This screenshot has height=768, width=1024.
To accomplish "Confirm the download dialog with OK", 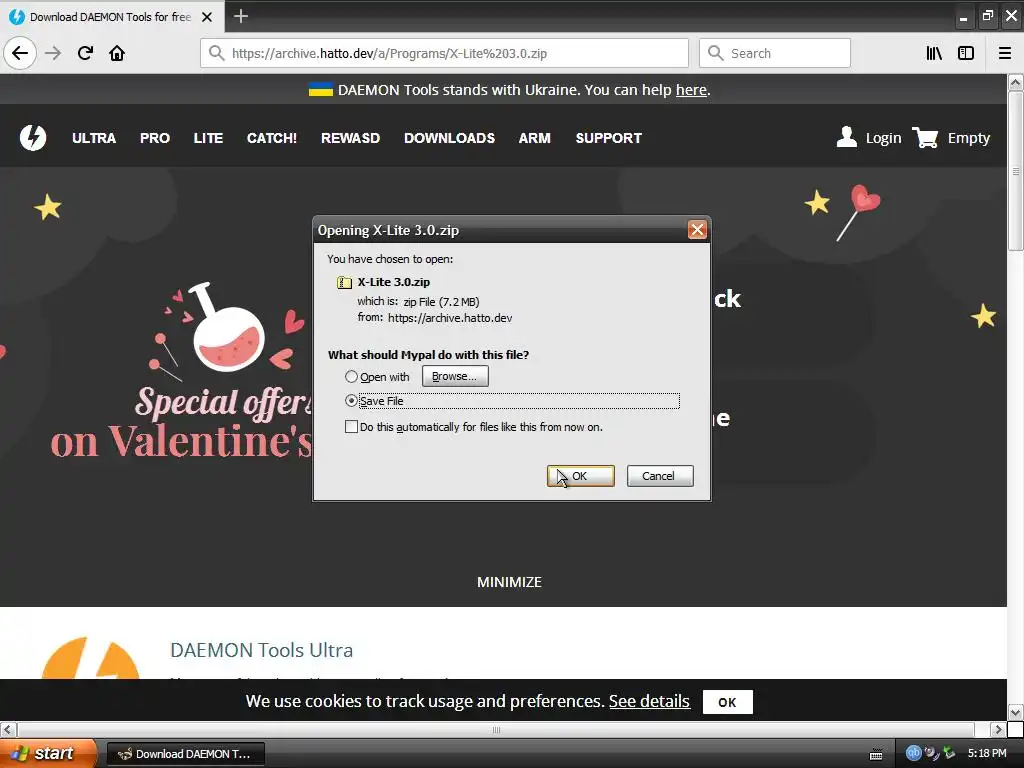I will [581, 476].
